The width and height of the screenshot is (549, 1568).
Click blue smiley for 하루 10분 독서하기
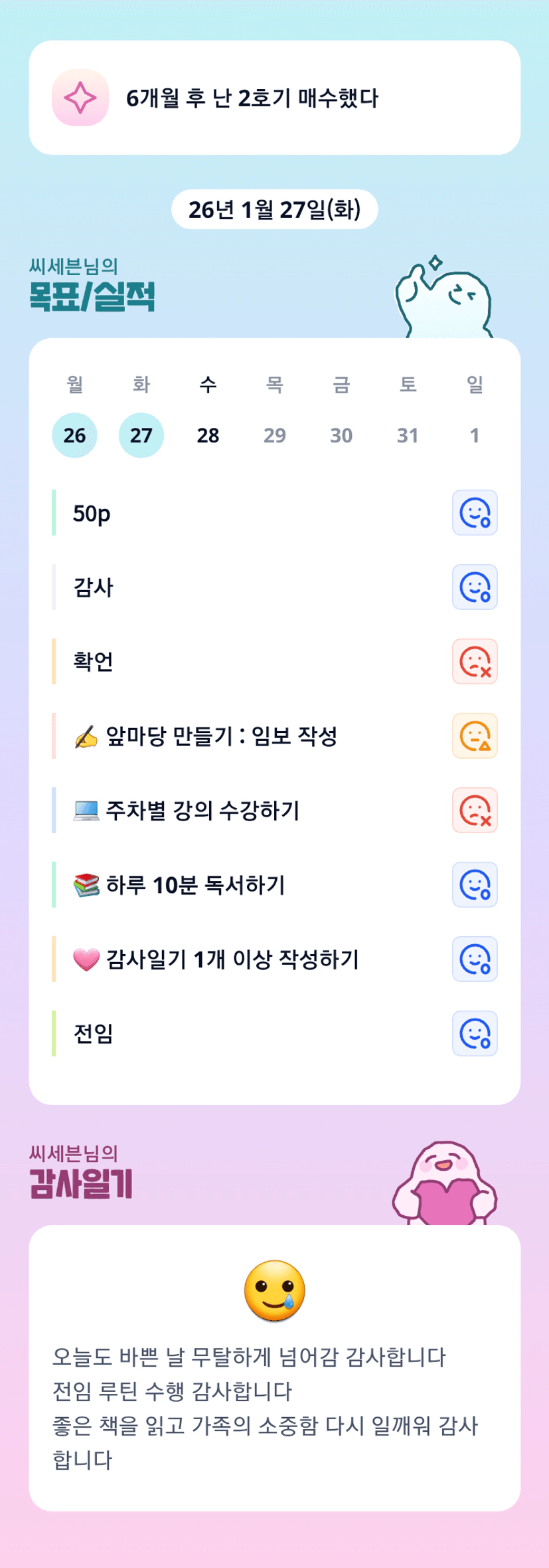[x=475, y=885]
